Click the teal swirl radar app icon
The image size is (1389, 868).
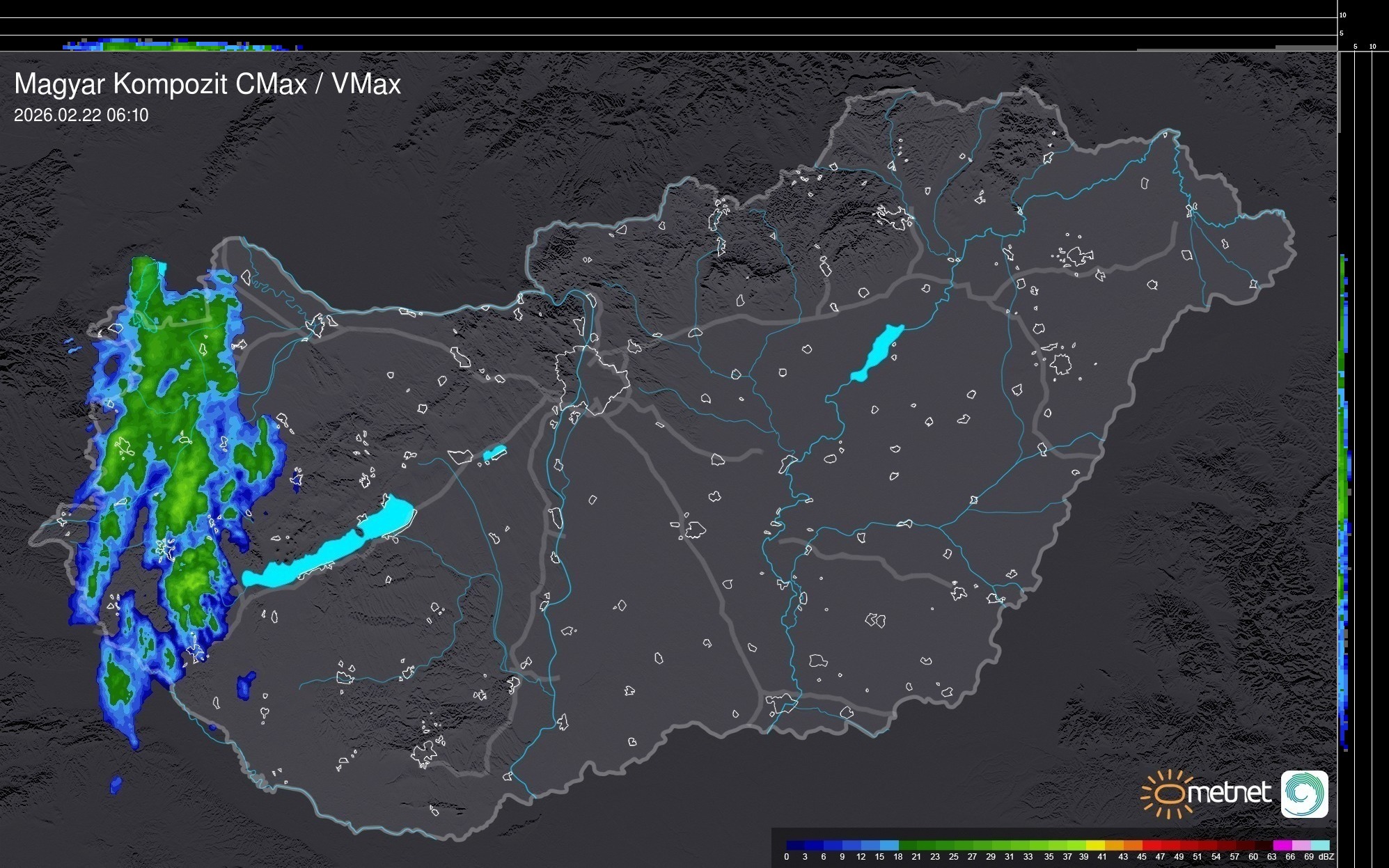[1304, 794]
